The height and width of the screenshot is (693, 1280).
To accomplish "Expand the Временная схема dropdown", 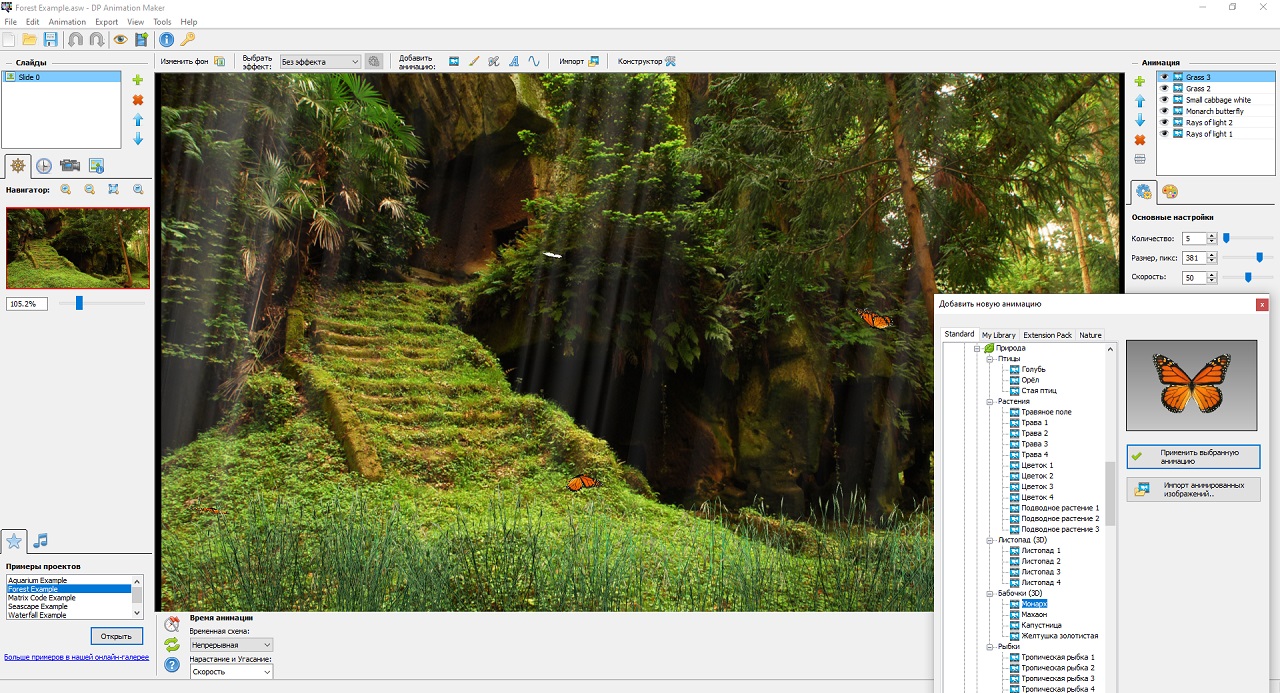I will [x=231, y=645].
